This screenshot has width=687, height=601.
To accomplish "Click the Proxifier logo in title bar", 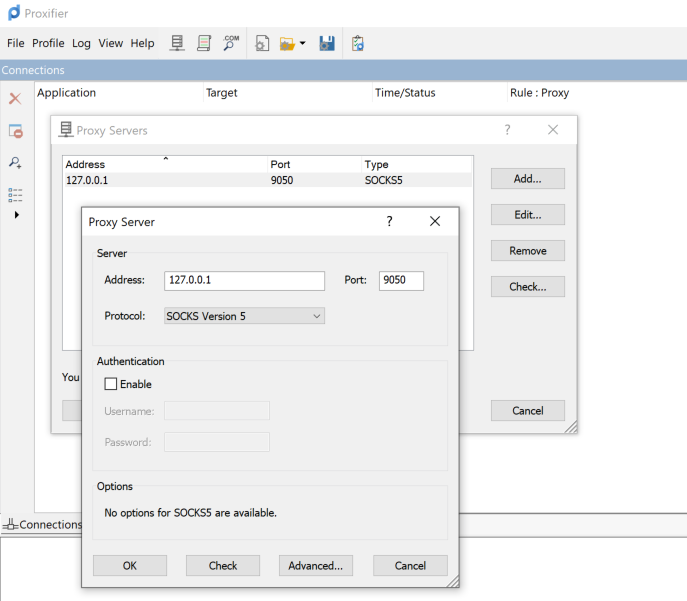I will pyautogui.click(x=14, y=13).
